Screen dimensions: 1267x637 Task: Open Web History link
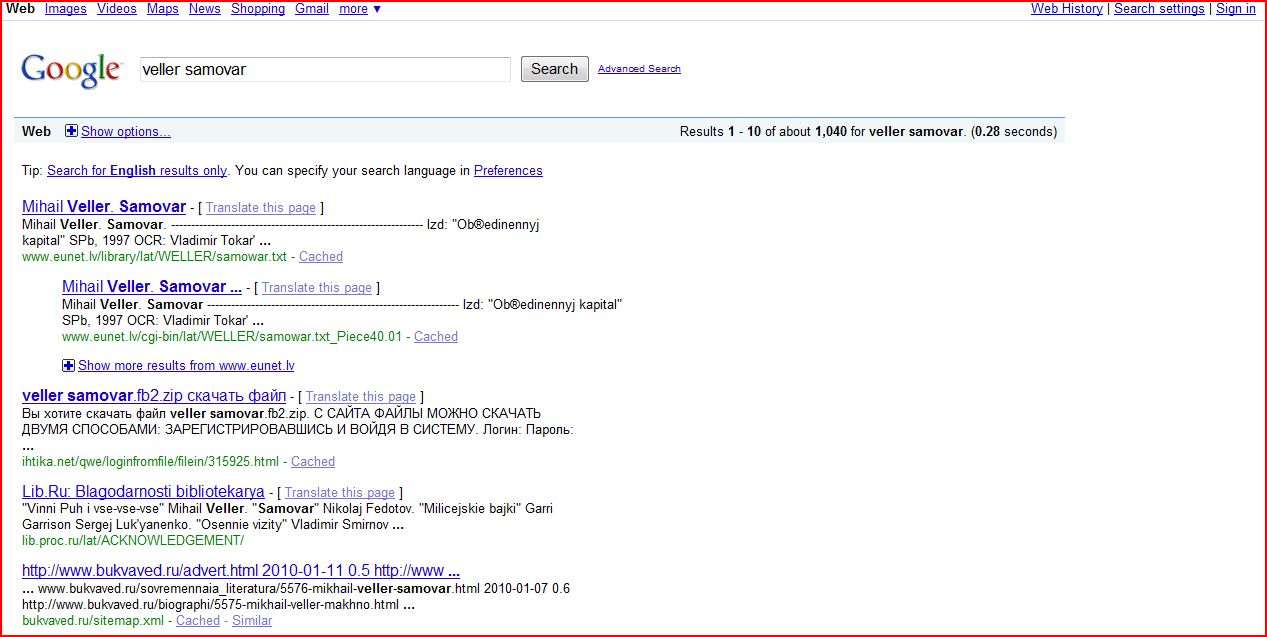(1067, 9)
